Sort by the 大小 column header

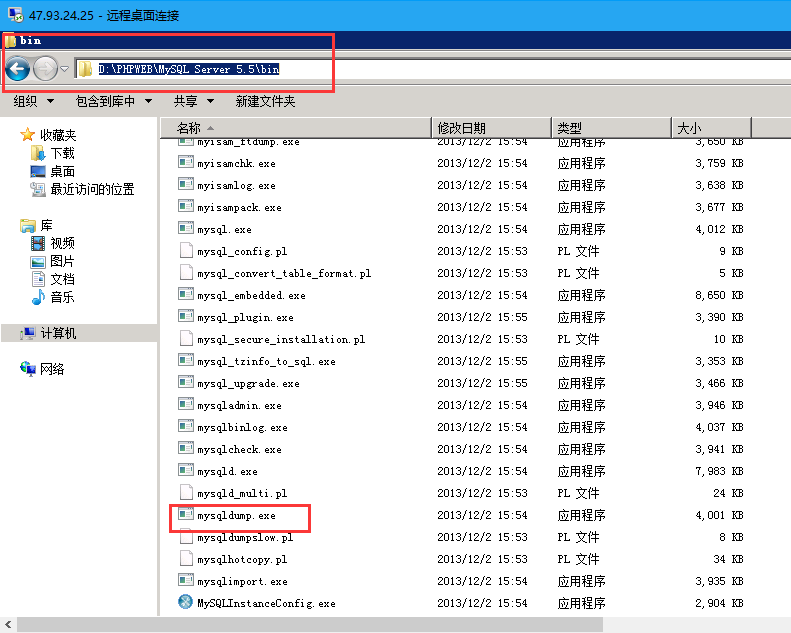click(x=689, y=128)
